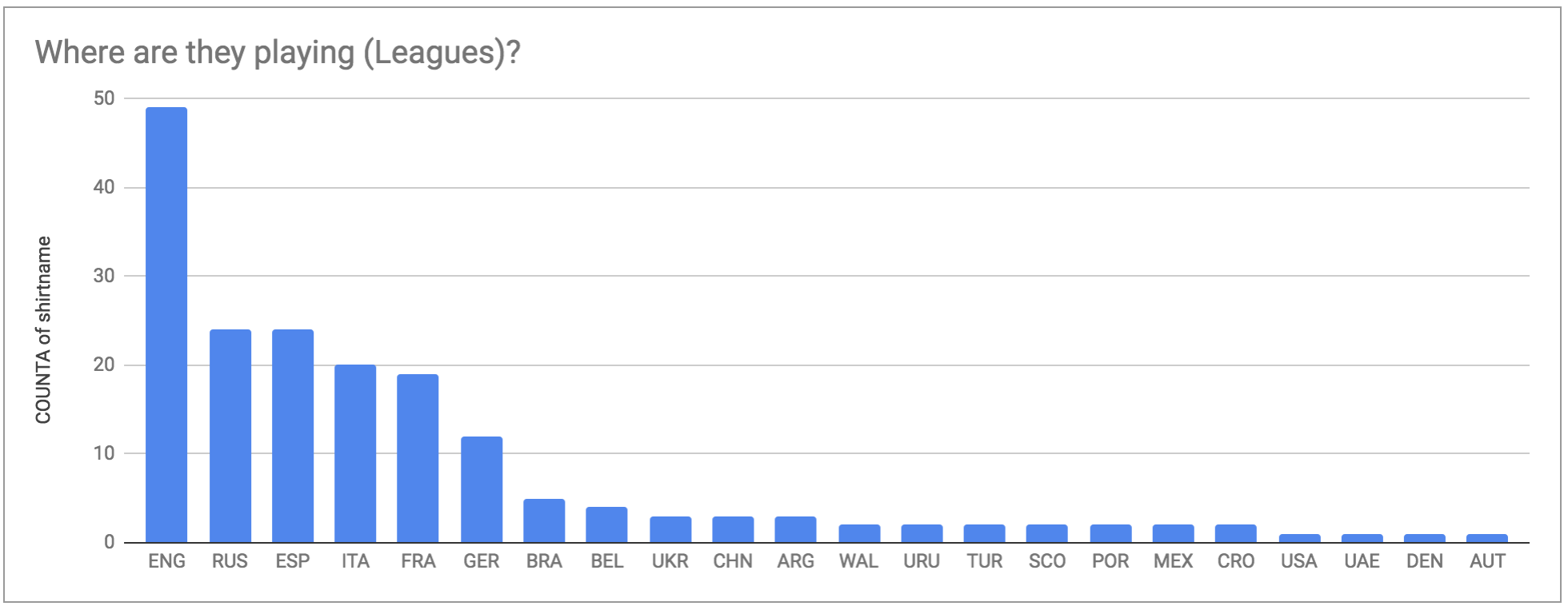Select the USA bar
Viewport: 1568px width, 606px height.
tap(1299, 538)
